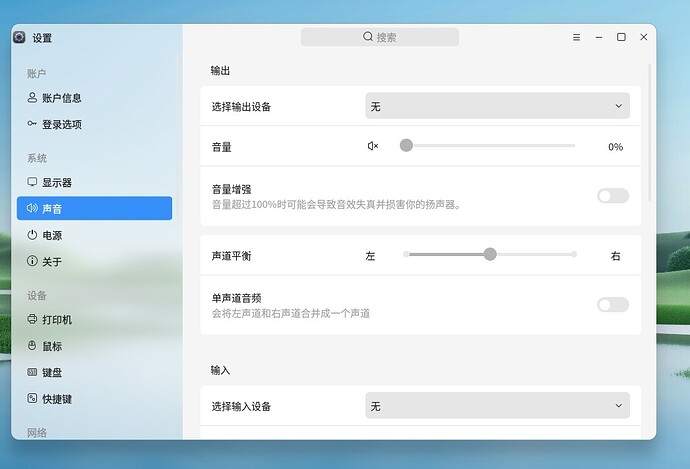Open the 选择输出设备 dropdown
The width and height of the screenshot is (690, 469).
(497, 106)
